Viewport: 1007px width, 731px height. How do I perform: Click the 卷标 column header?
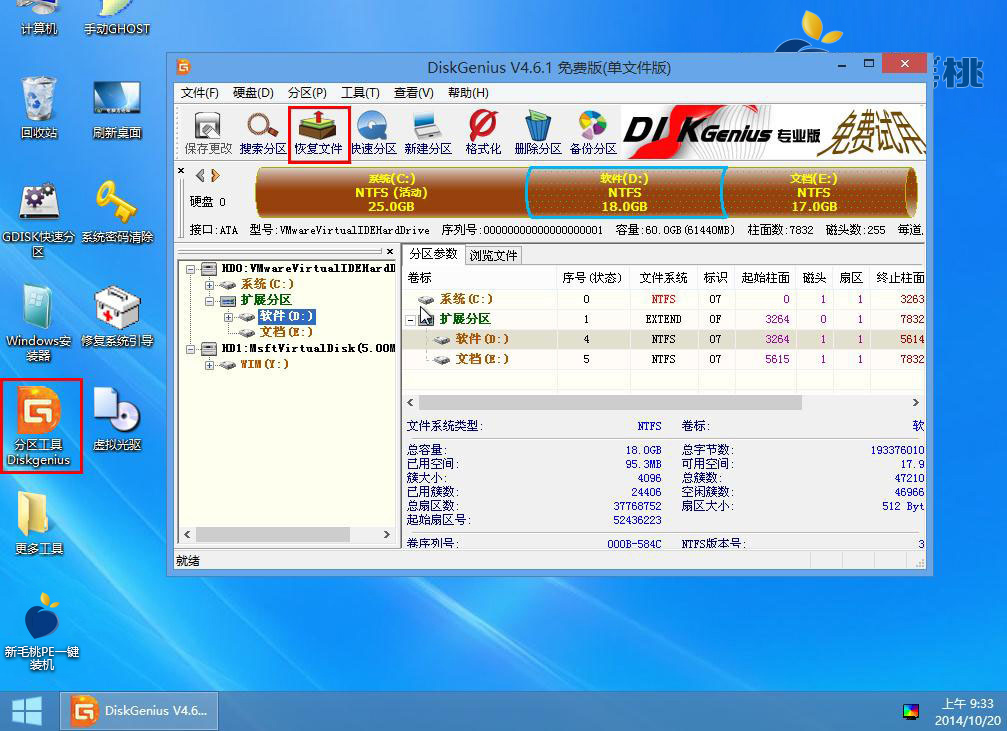pos(480,278)
